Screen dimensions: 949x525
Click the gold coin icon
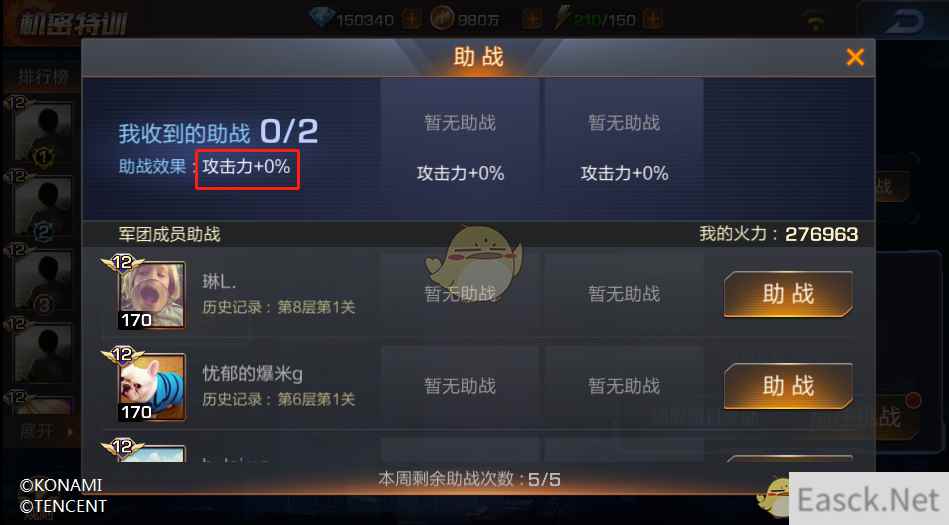(442, 18)
